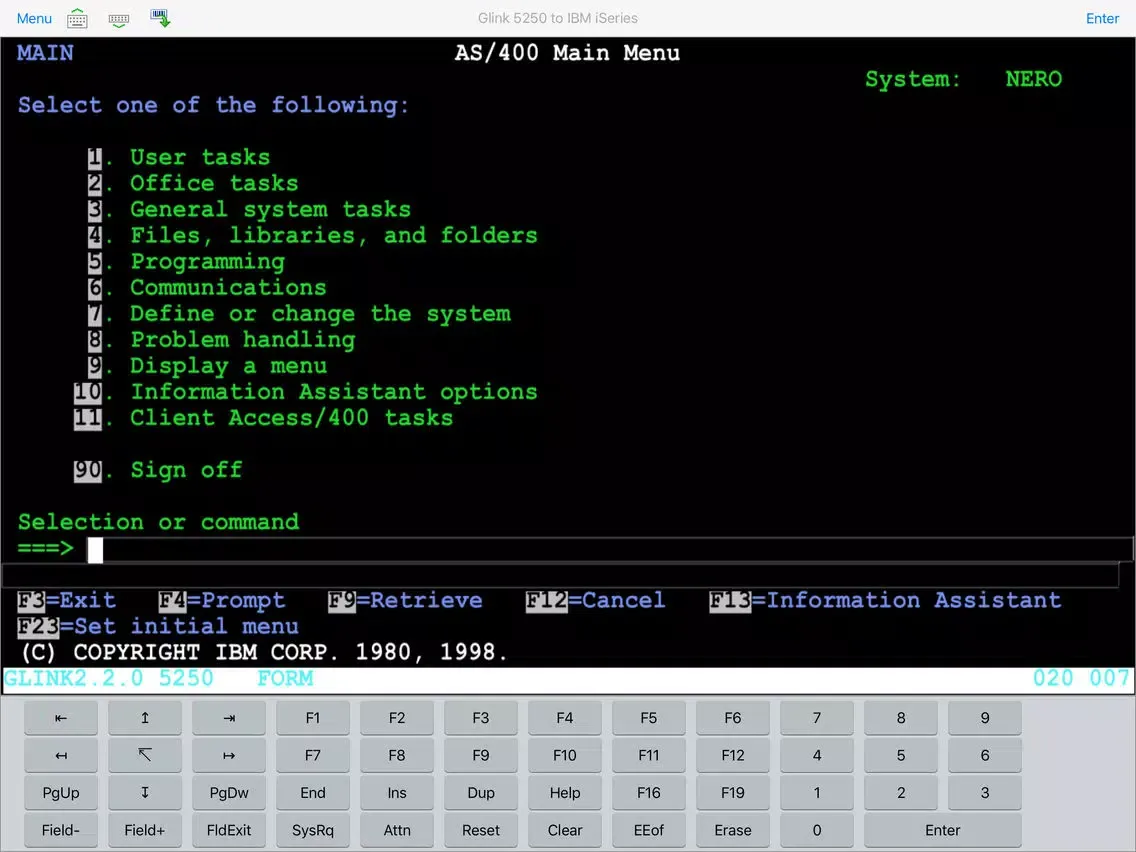This screenshot has height=852, width=1136.
Task: Tap the wide Enter key on the keypad
Action: coord(943,830)
